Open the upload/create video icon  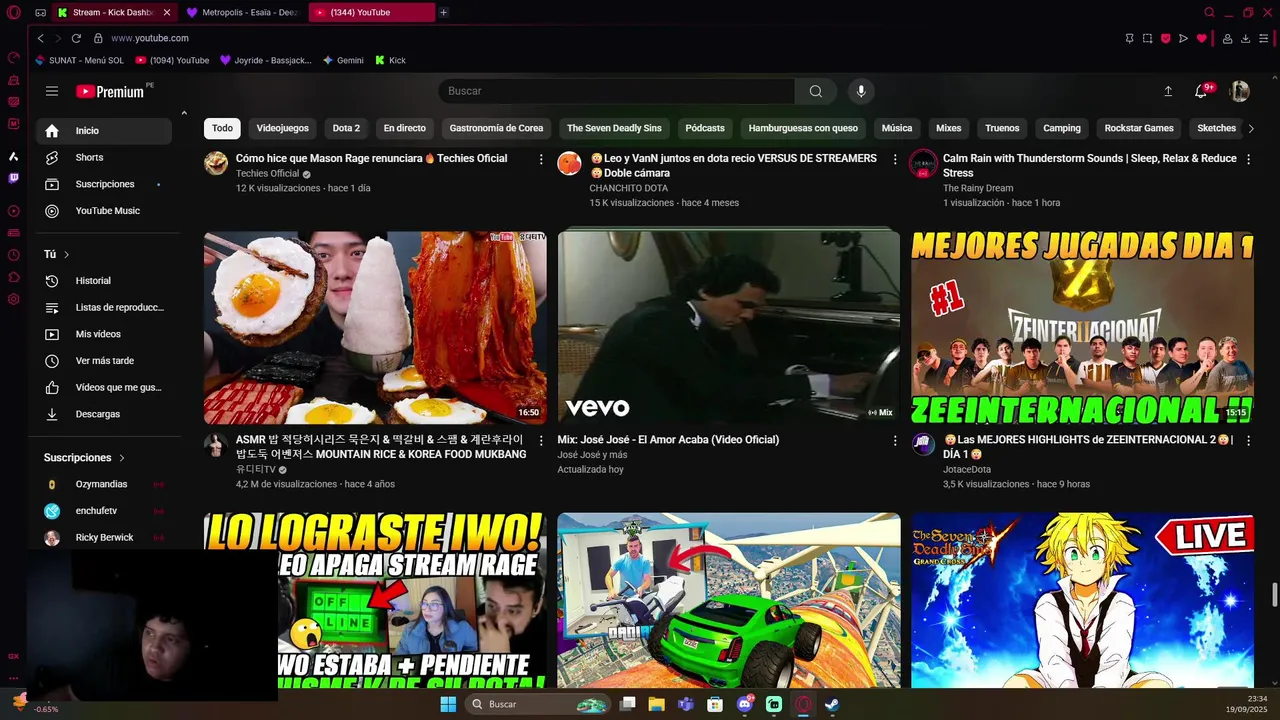[x=1168, y=91]
